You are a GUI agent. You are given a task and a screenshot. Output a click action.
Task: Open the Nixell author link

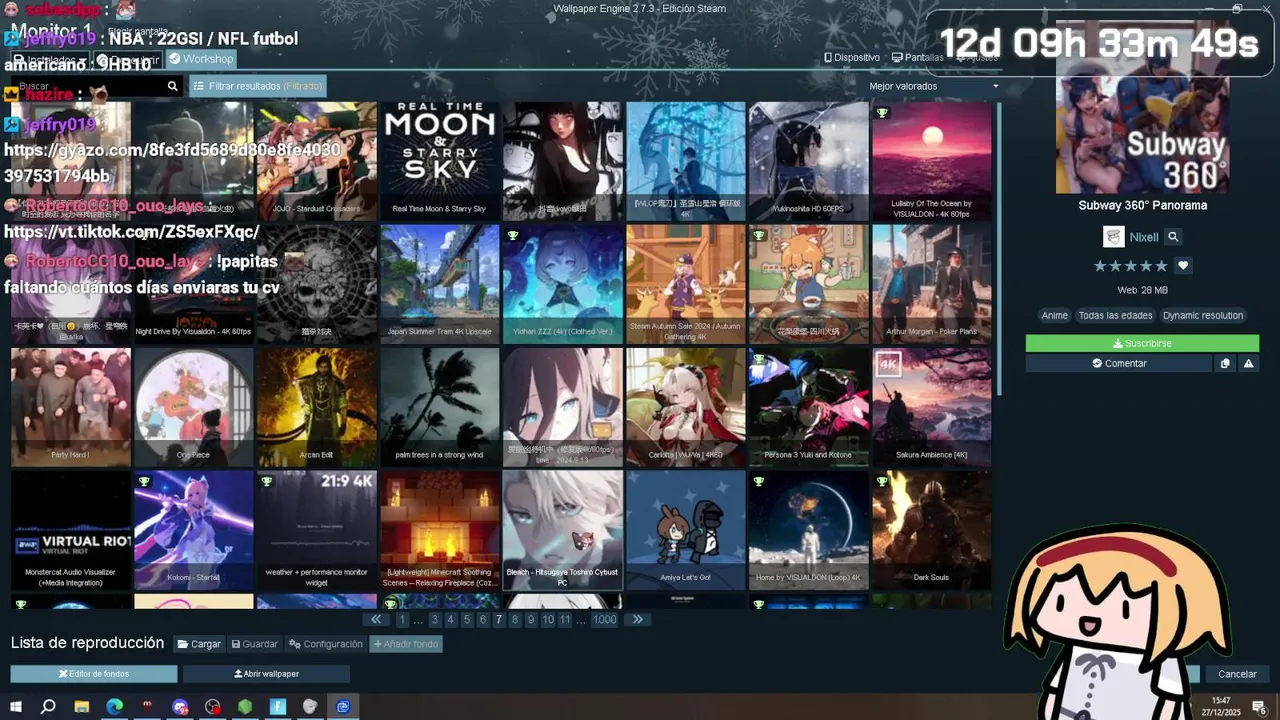pyautogui.click(x=1144, y=237)
